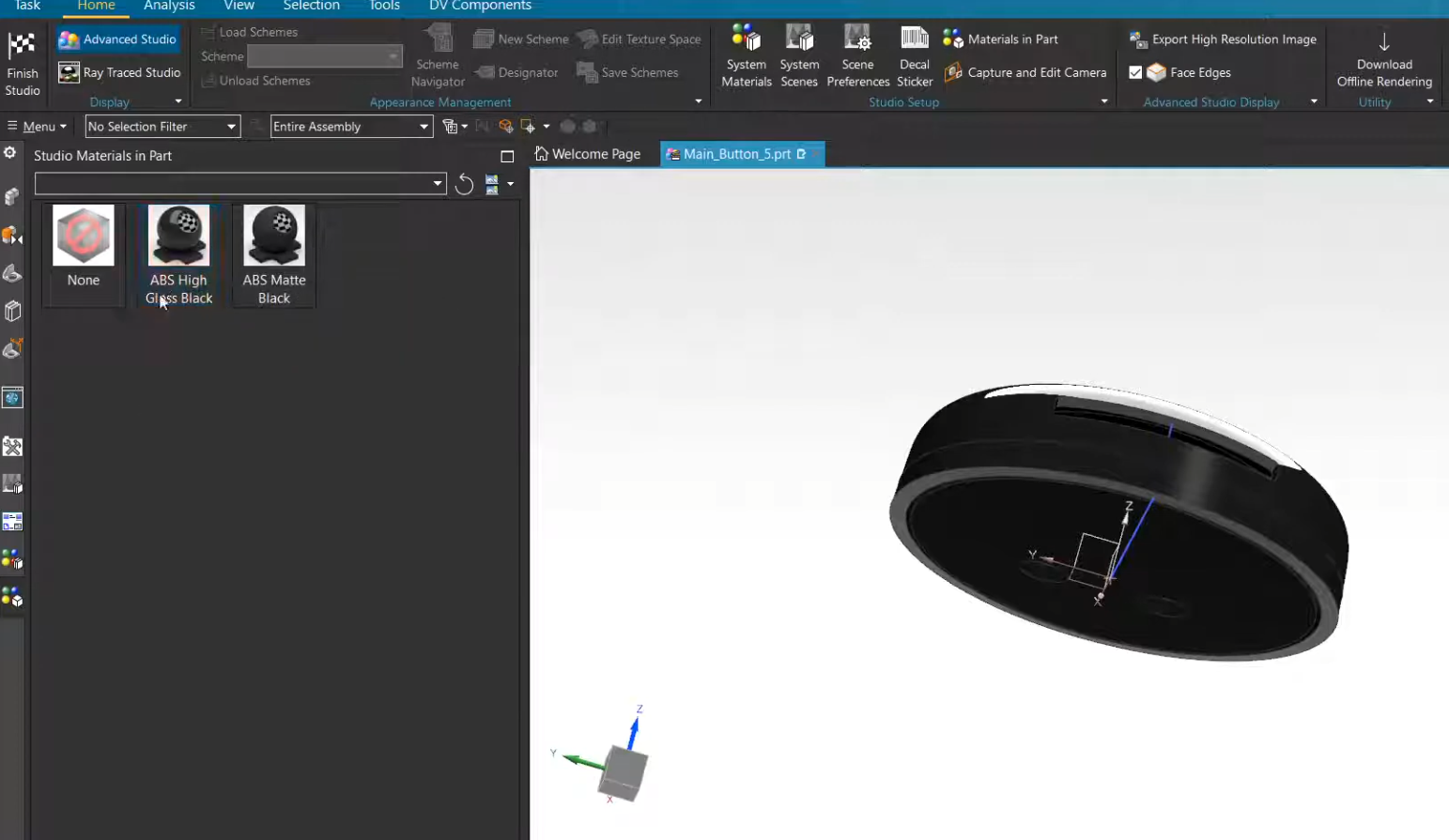1449x840 pixels.
Task: Click Export High Resolution Image
Action: [x=1223, y=39]
